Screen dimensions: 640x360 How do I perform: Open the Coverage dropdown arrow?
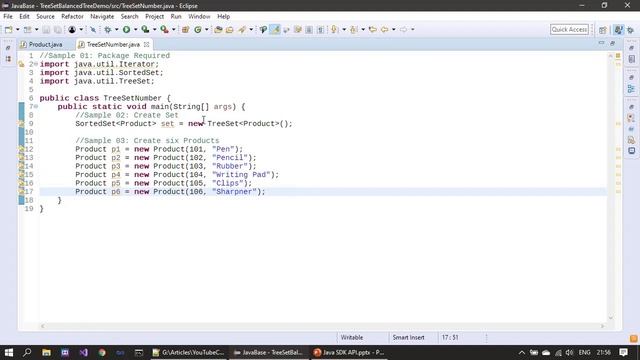[154, 29]
